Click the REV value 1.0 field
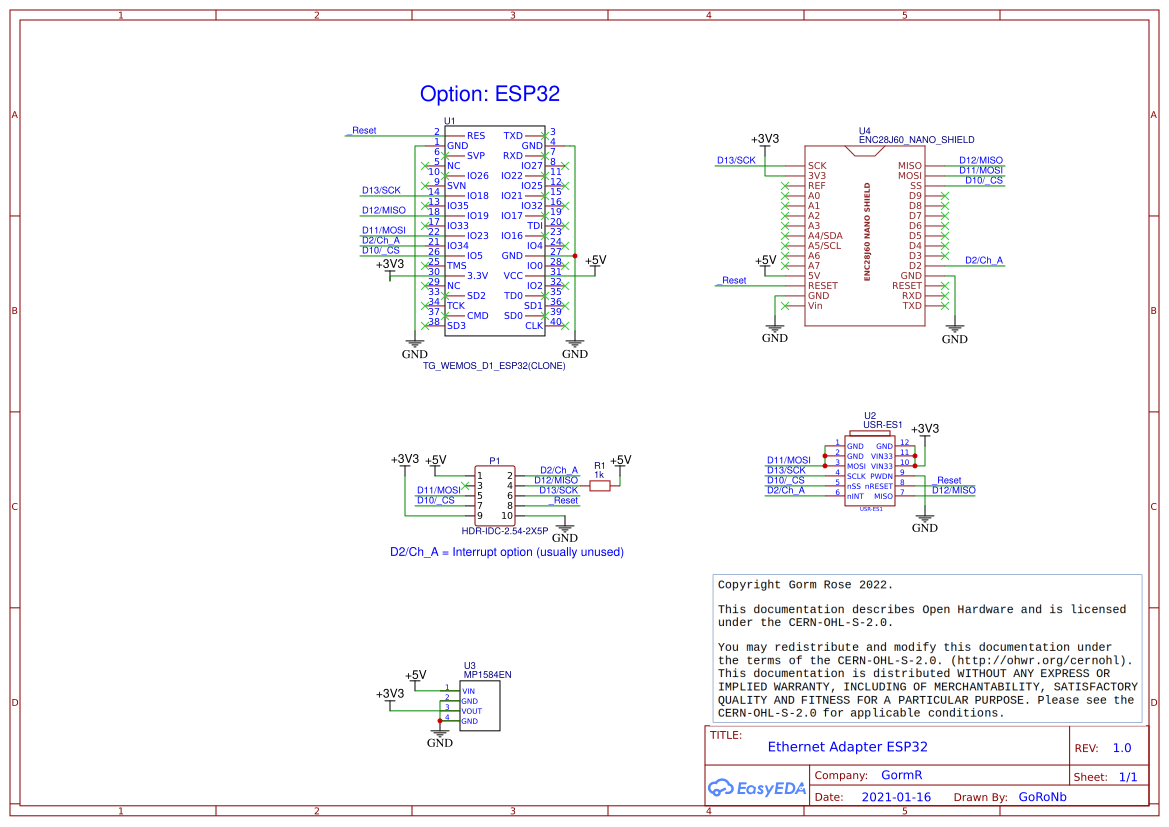Screen dimensions: 1169x827 coord(1121,748)
